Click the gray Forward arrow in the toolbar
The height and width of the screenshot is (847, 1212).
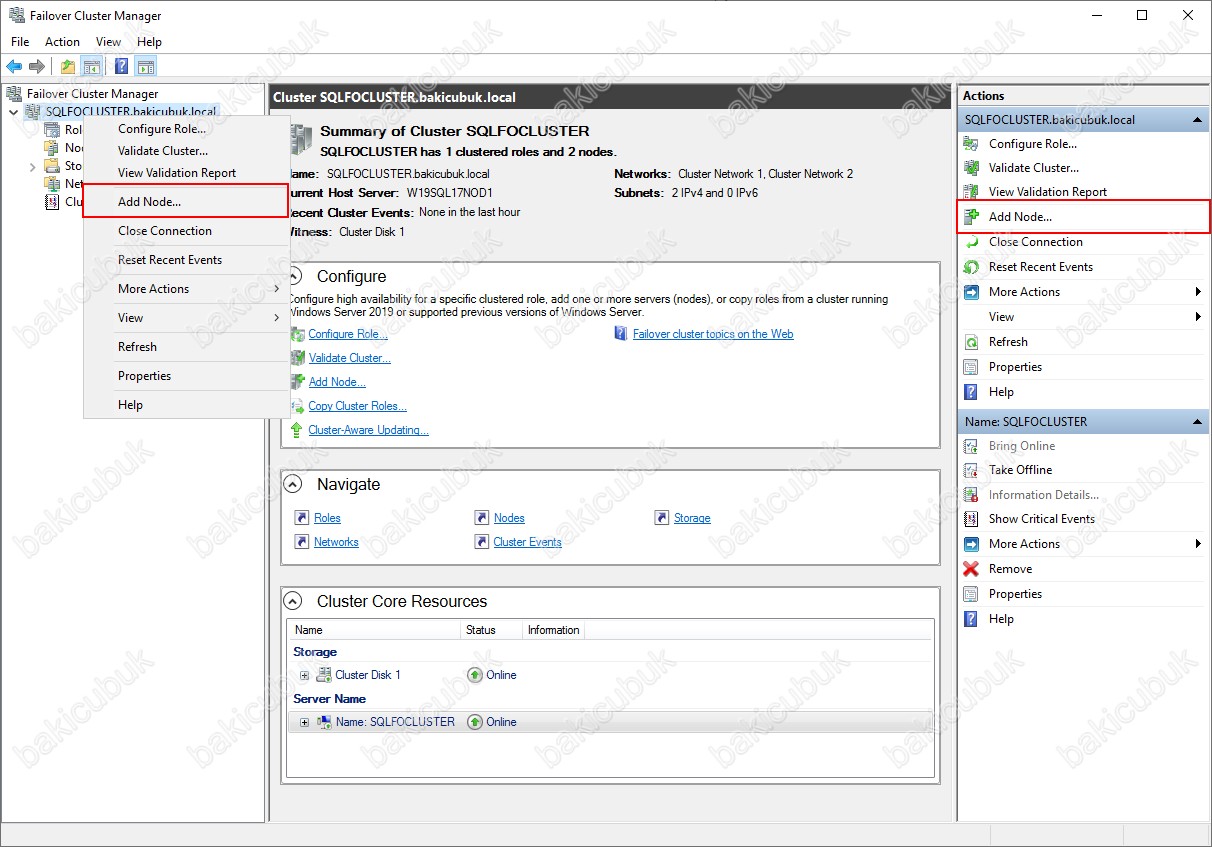point(37,67)
